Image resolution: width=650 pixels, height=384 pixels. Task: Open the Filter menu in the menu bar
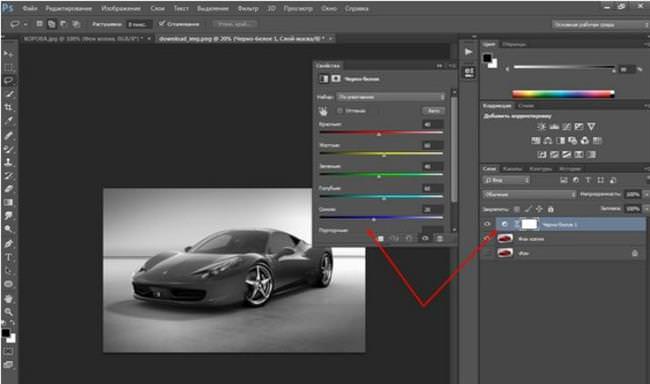pos(248,8)
